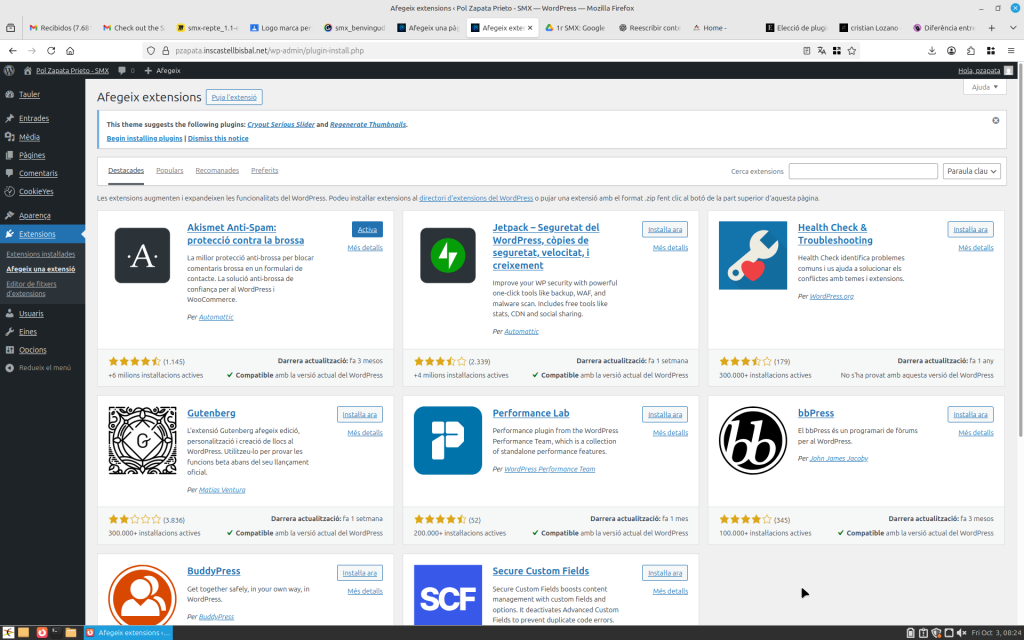The height and width of the screenshot is (640, 1024).
Task: Switch to the Populars tab
Action: 170,171
